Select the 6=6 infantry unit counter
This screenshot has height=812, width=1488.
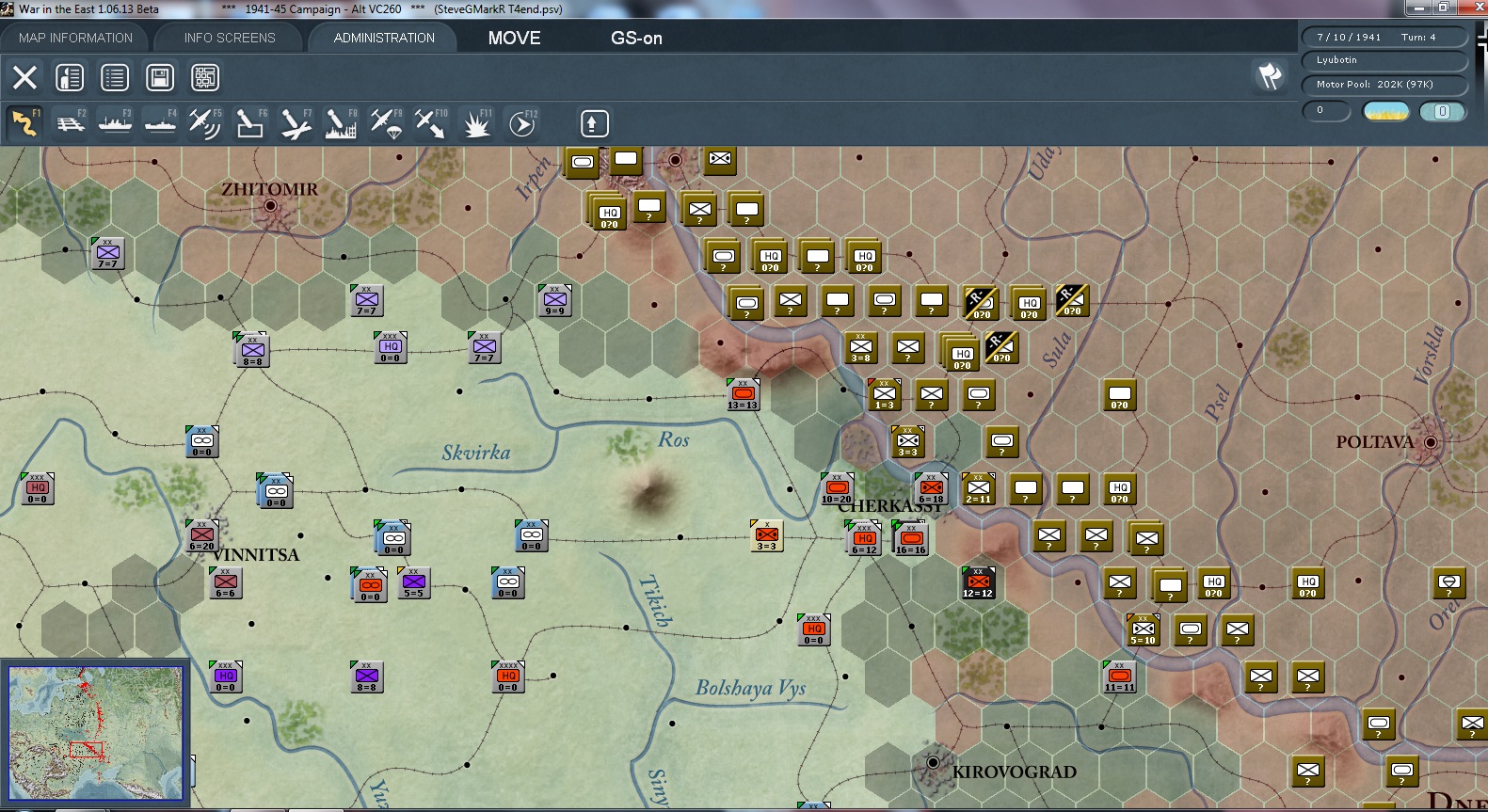(225, 583)
